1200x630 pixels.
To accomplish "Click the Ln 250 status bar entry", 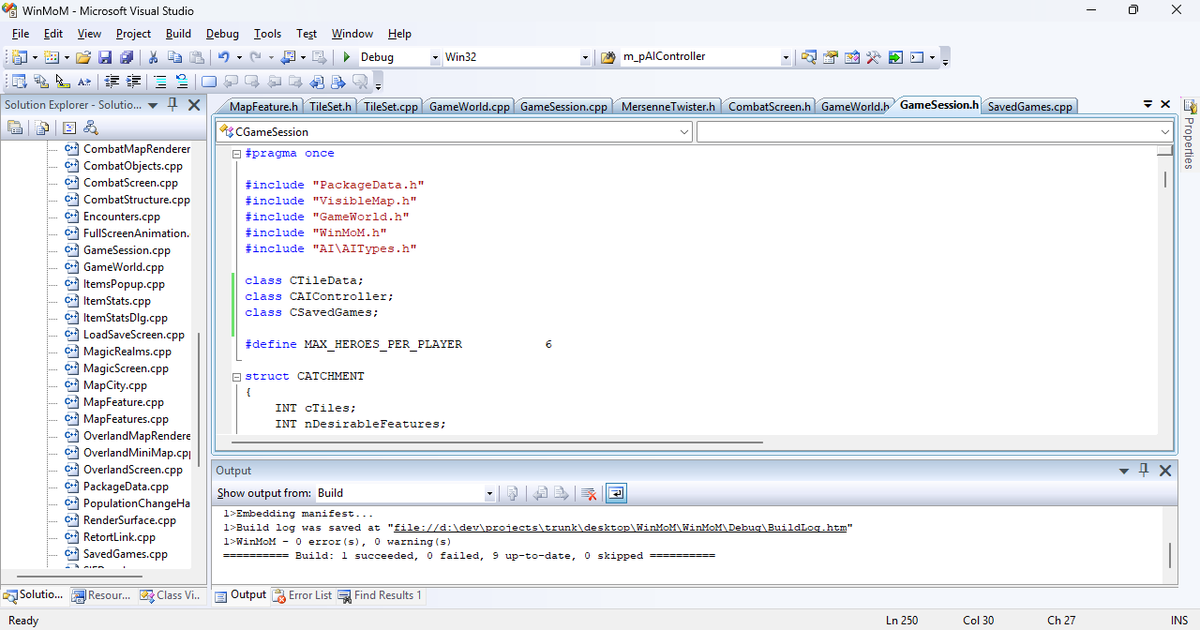I will [x=902, y=620].
